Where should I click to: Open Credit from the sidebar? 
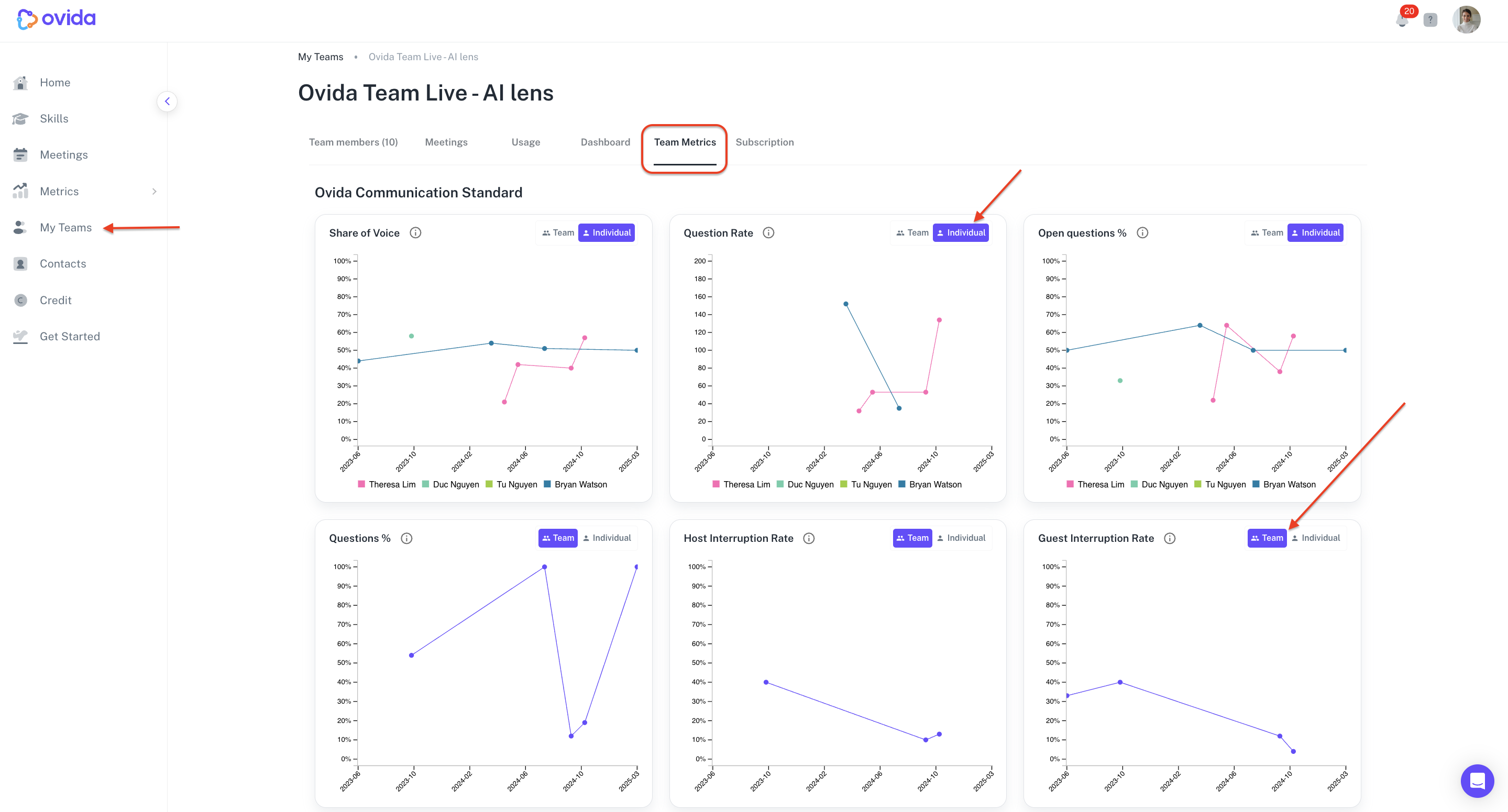56,300
